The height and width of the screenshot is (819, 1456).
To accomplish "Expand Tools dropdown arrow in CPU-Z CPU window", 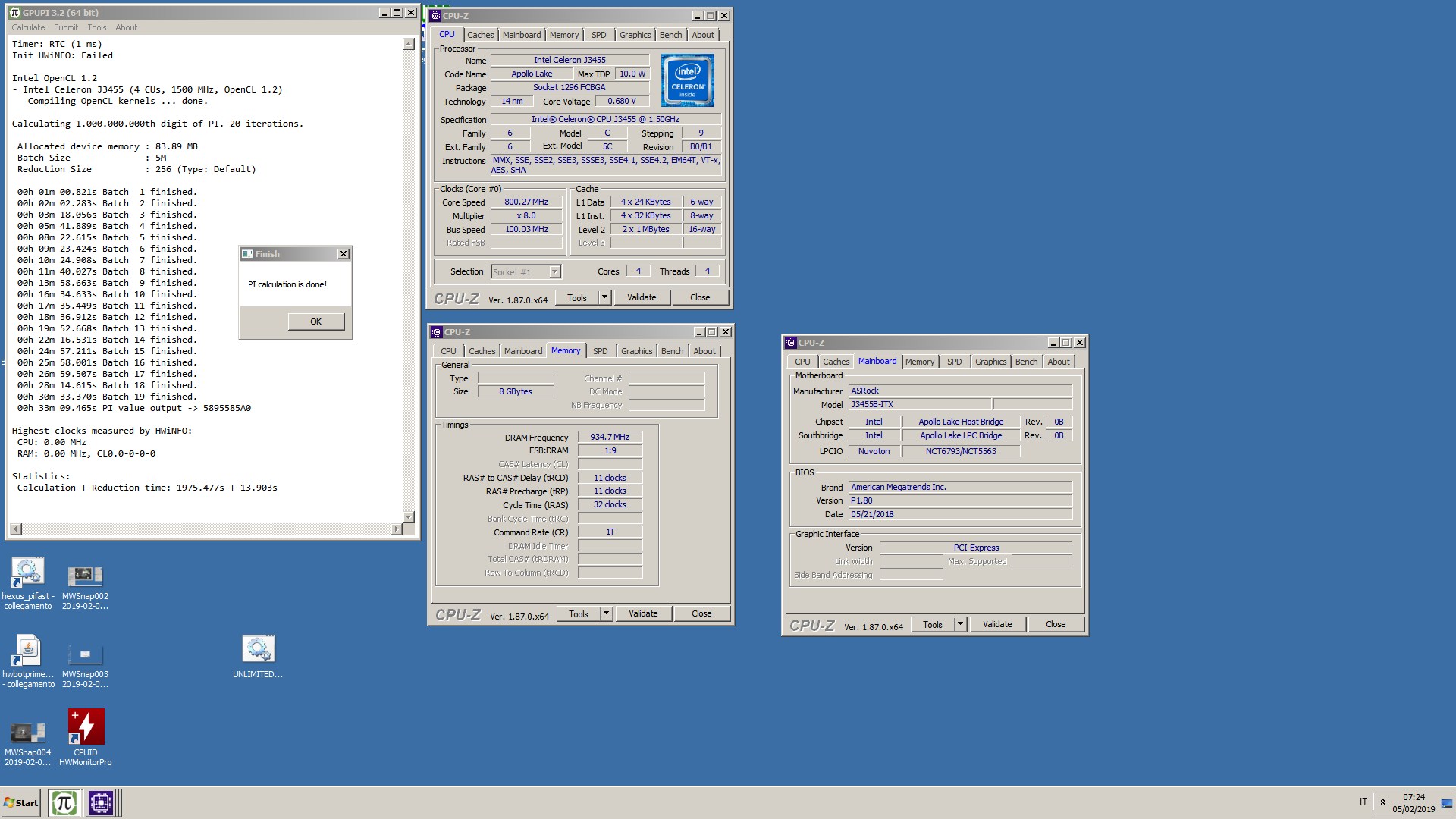I will click(604, 298).
